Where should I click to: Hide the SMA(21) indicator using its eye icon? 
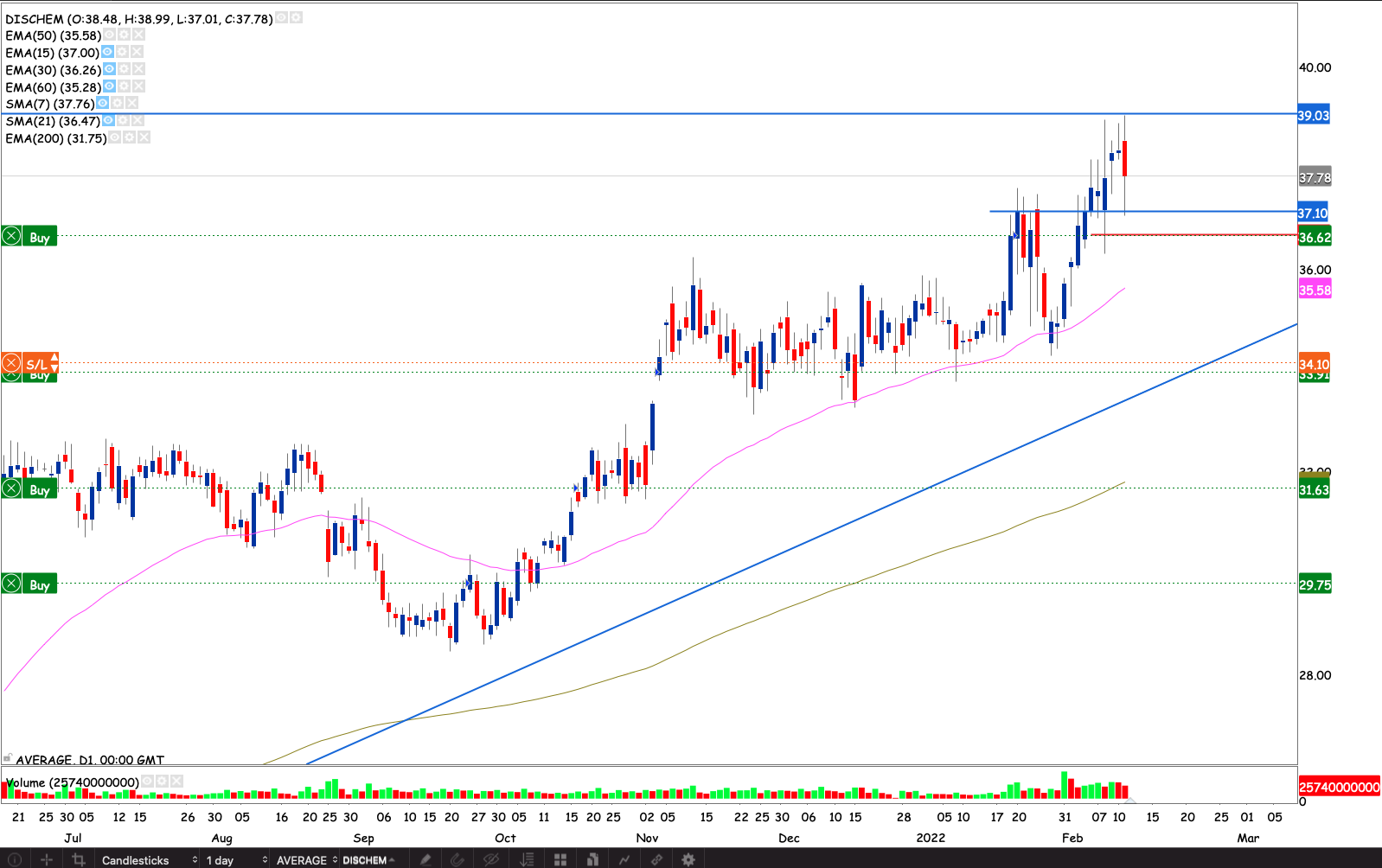pos(108,121)
